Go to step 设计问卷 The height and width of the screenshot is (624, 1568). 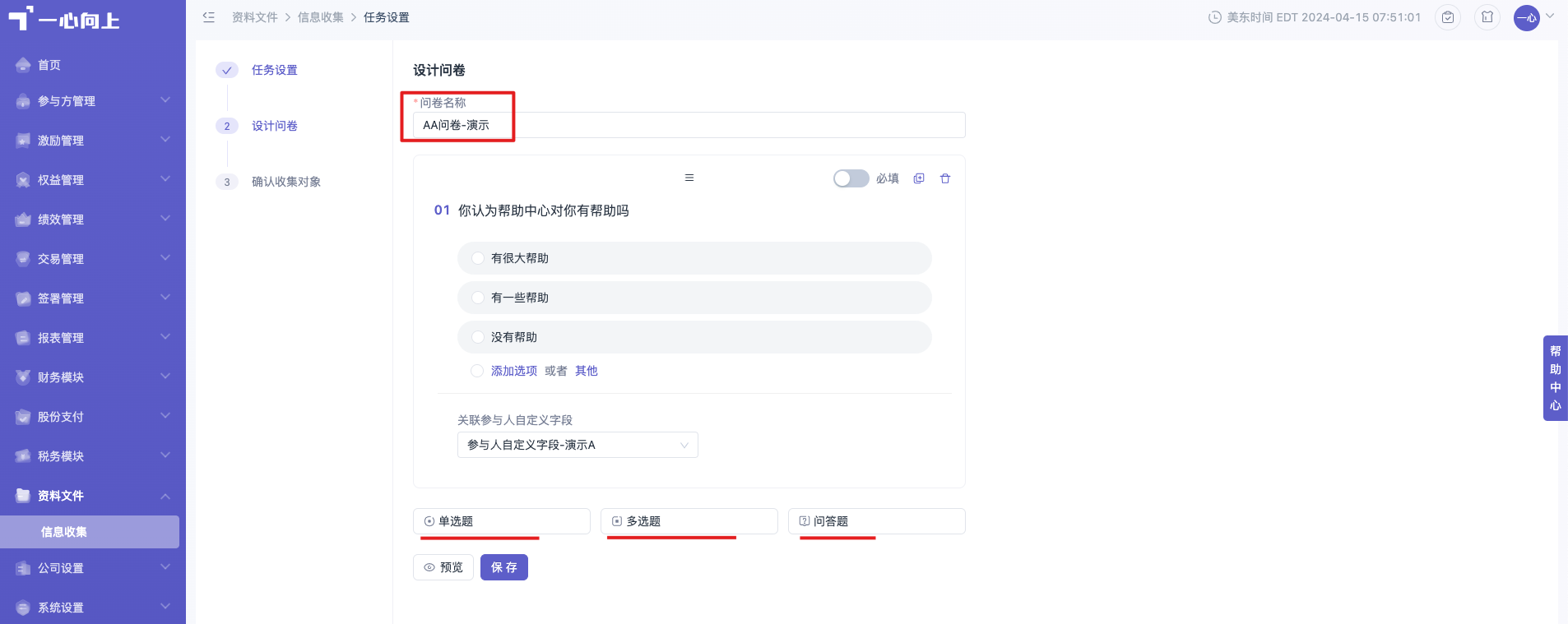tap(275, 126)
